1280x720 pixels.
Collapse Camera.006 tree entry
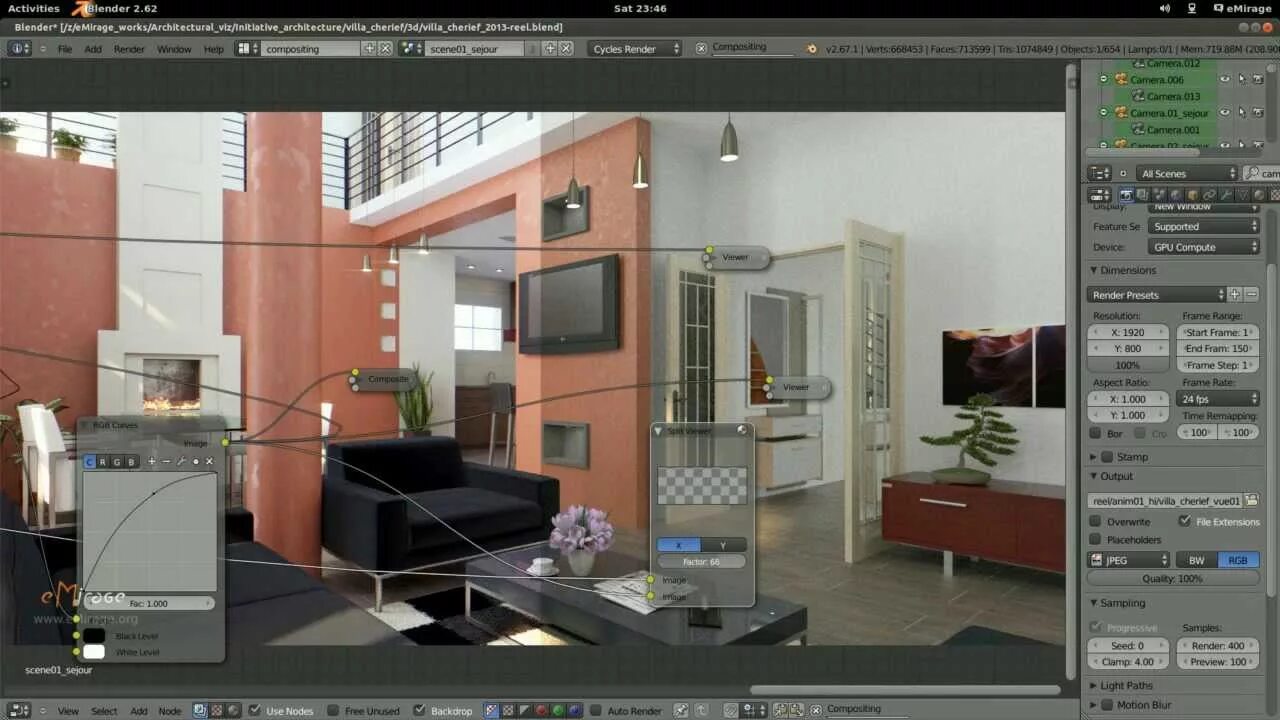(1104, 80)
